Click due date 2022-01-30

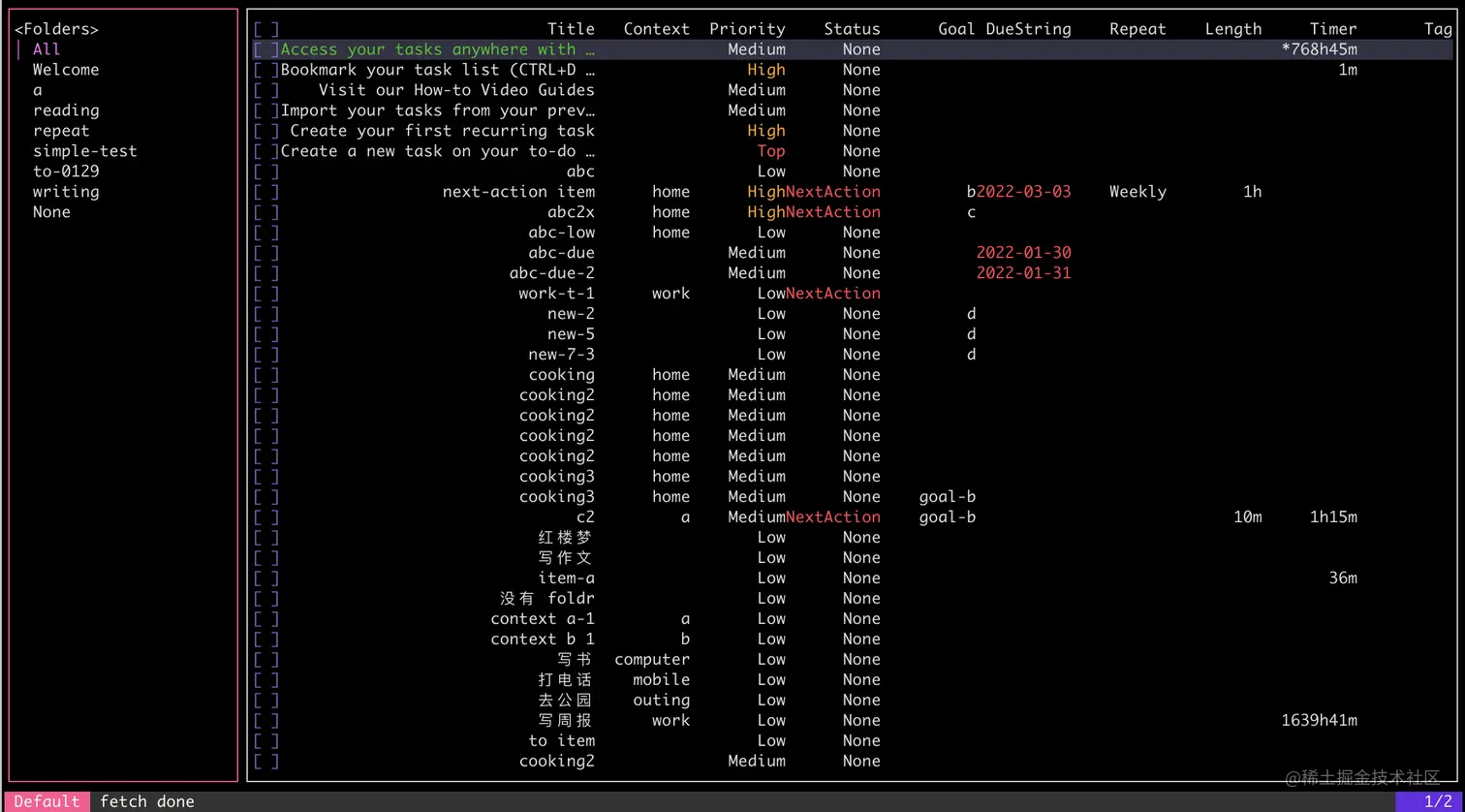click(x=1023, y=253)
